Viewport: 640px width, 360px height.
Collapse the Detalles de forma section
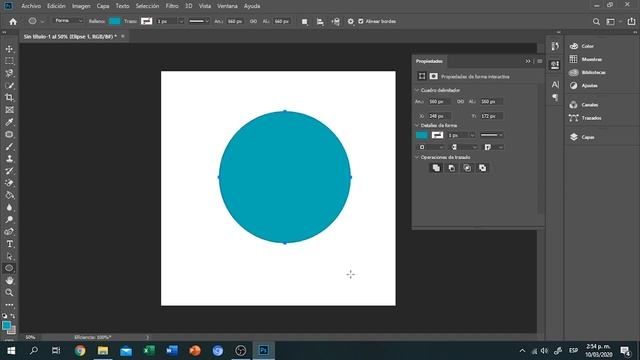417,125
